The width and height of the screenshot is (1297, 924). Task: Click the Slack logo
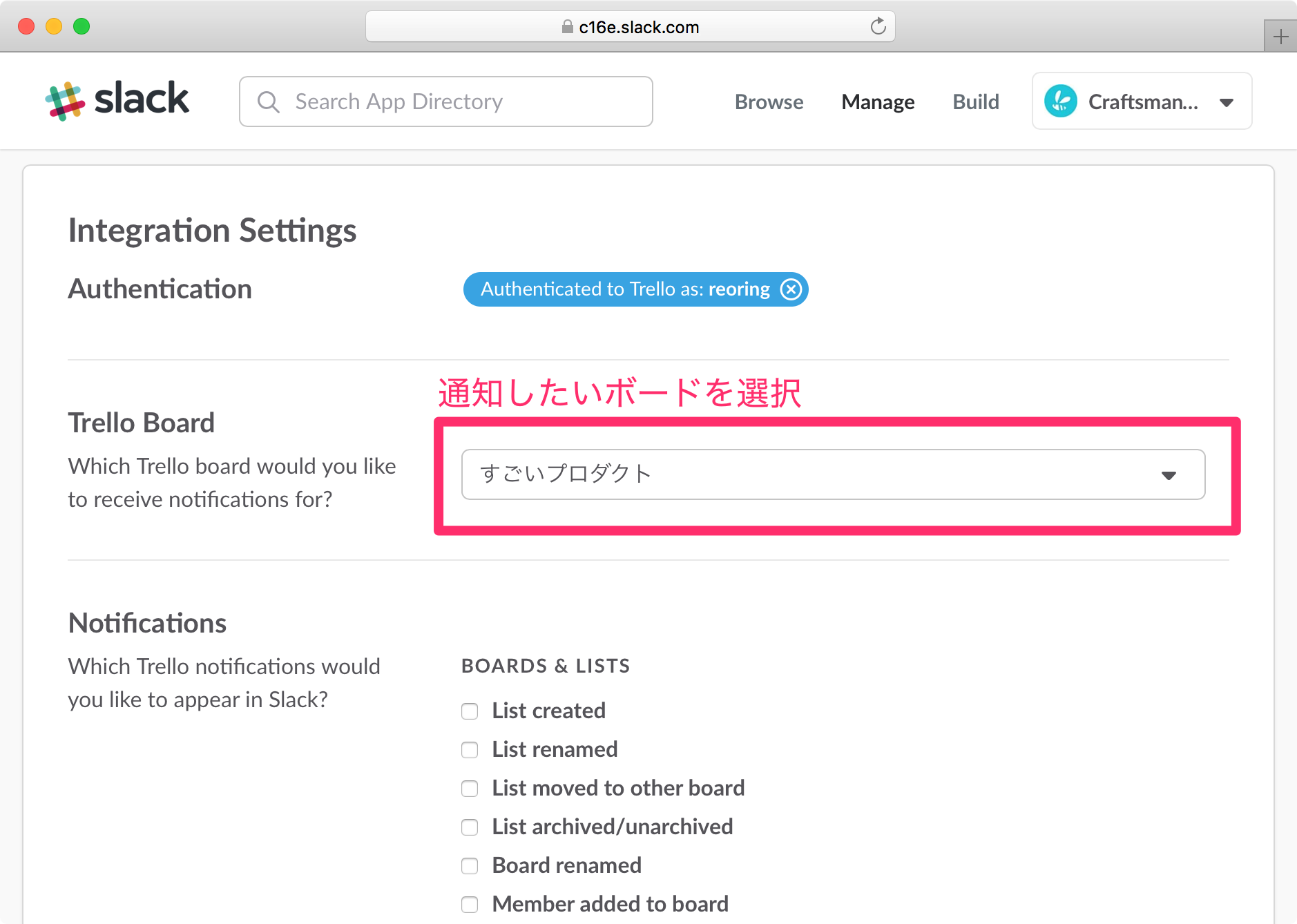pos(117,101)
